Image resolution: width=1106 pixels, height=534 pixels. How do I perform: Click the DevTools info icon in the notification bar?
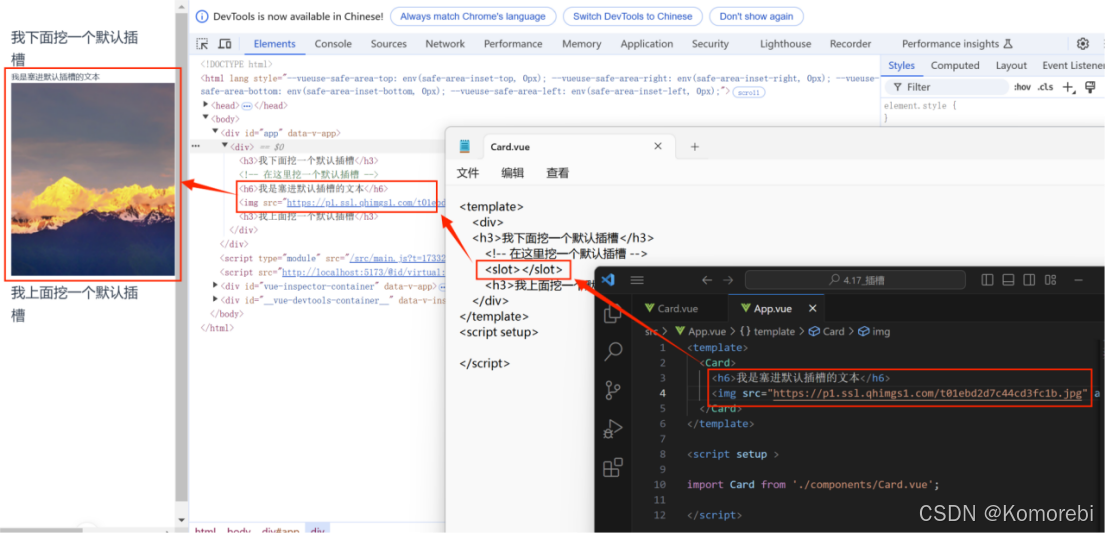[202, 16]
